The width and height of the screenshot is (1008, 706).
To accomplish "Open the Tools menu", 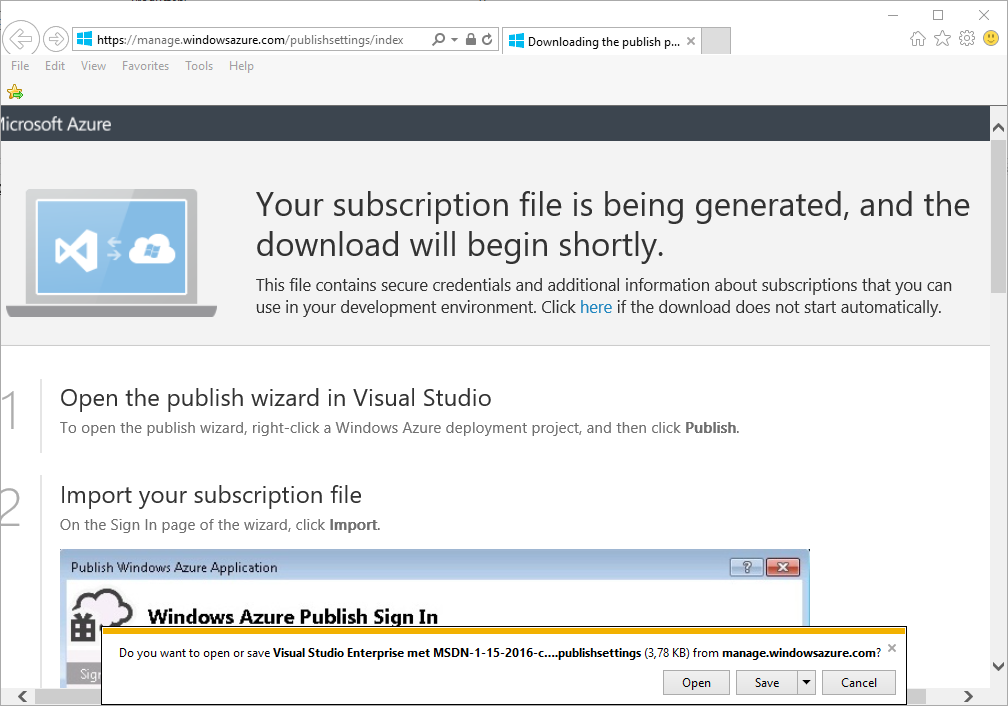I will tap(199, 66).
